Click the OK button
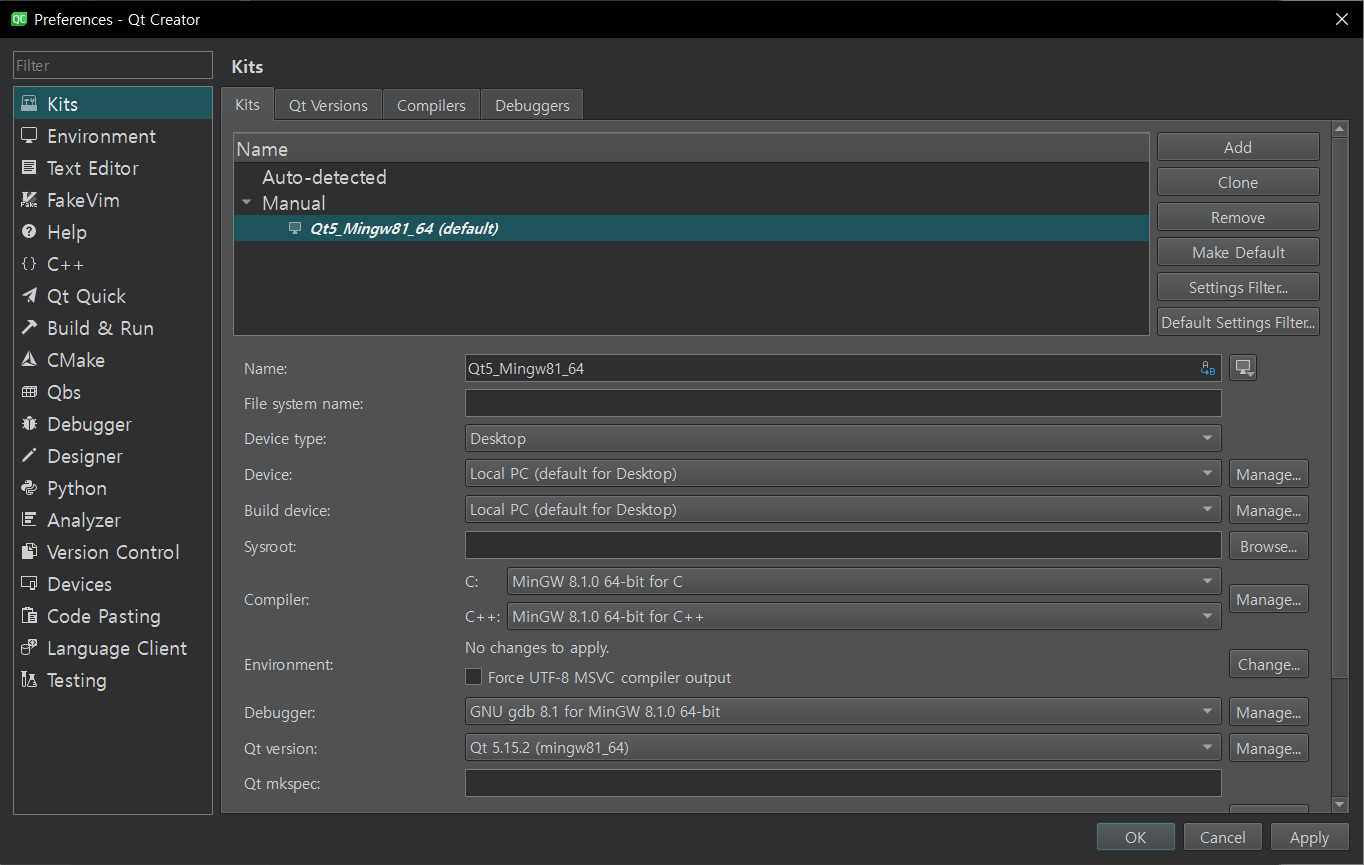1364x865 pixels. (x=1136, y=837)
